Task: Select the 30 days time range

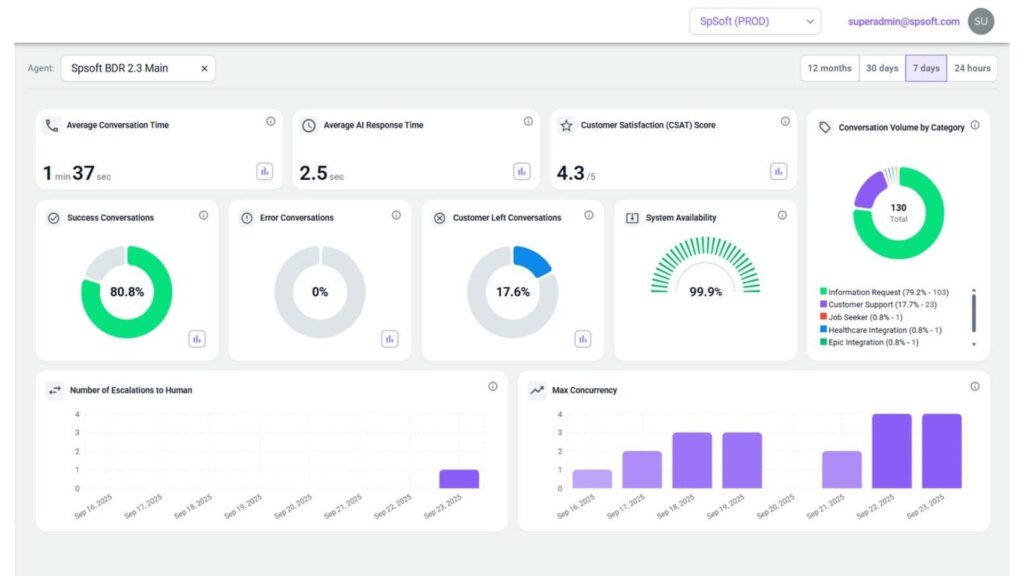Action: coord(881,68)
